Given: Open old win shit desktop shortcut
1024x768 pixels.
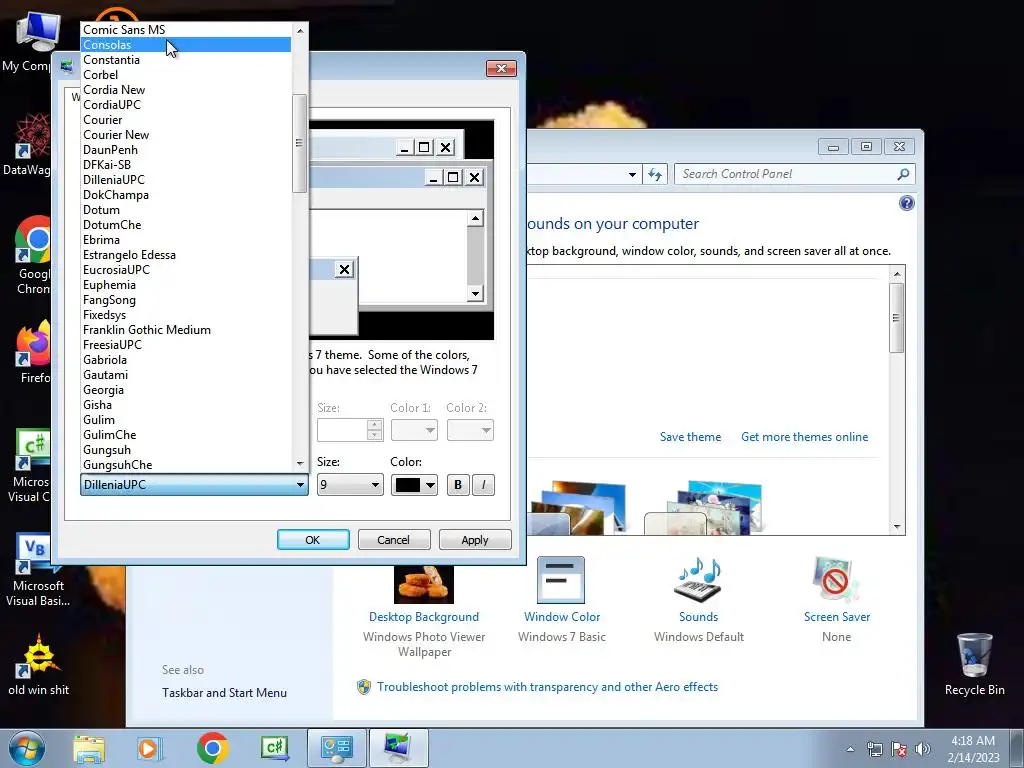Looking at the screenshot, I should [39, 664].
